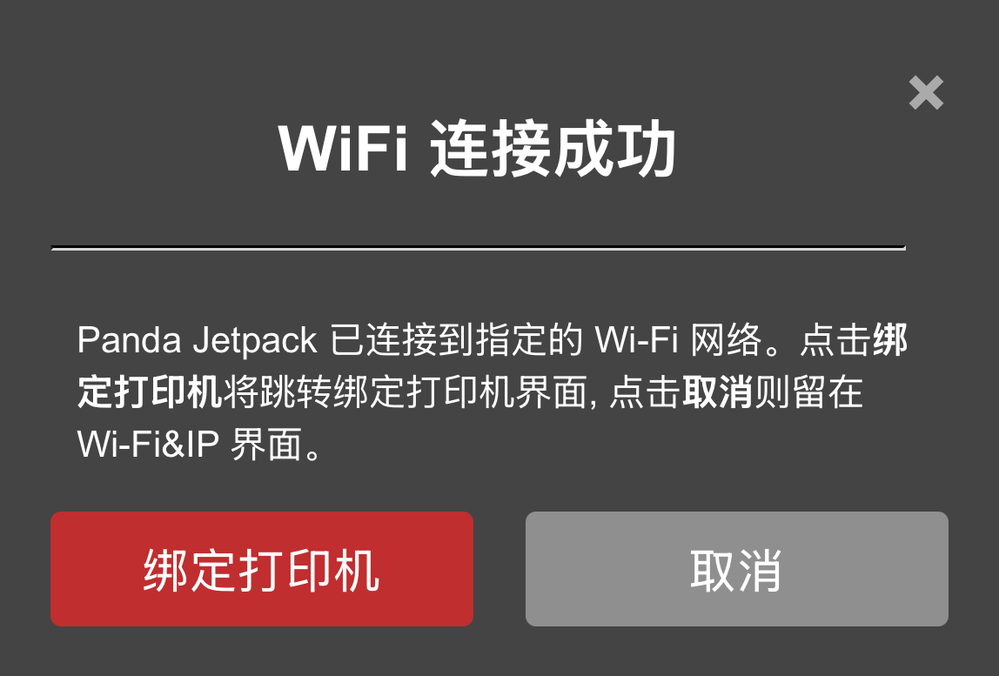Click the Wi-Fi&IP text on the last line

pyautogui.click(x=148, y=444)
